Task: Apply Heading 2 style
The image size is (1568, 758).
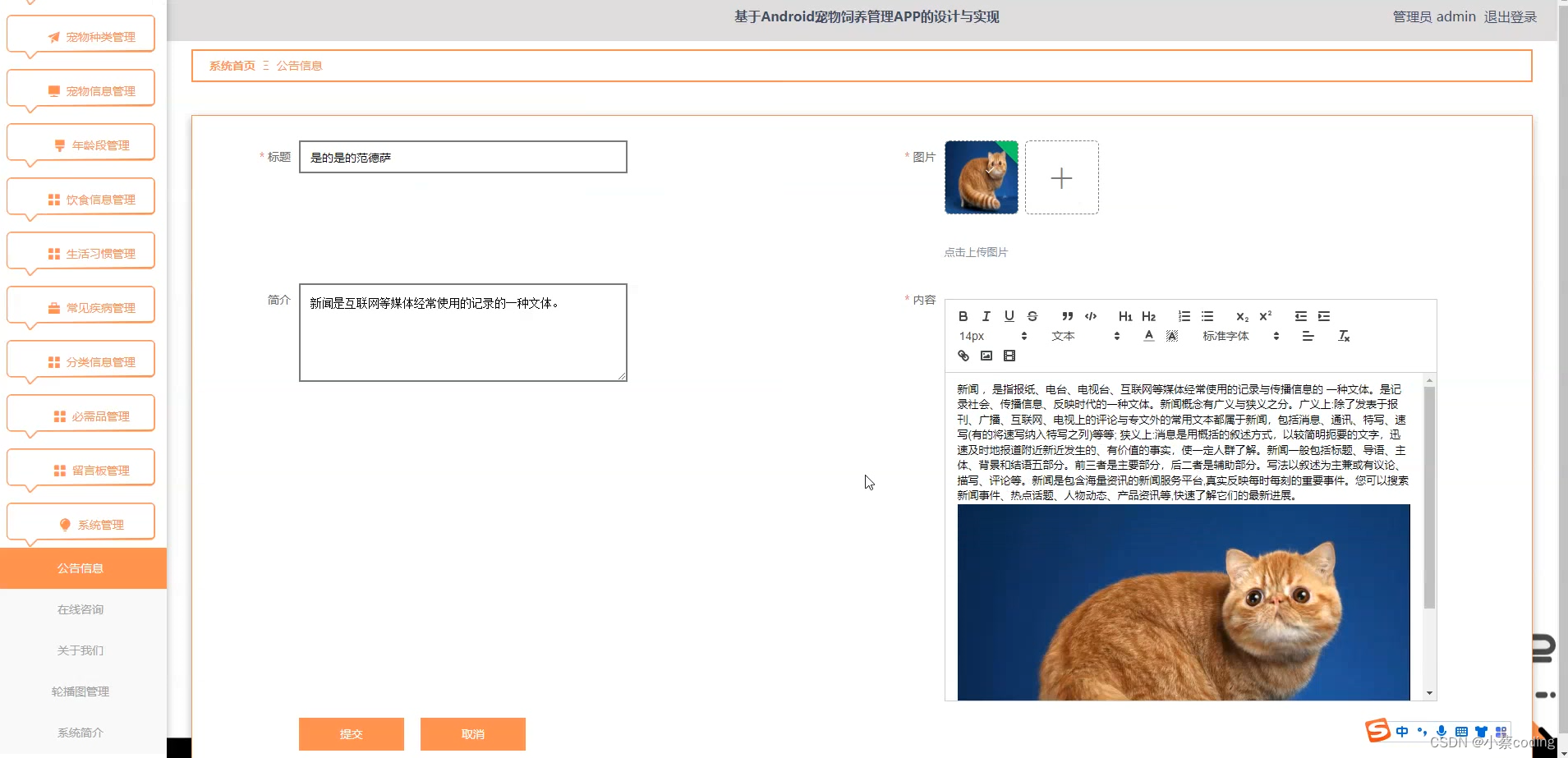Action: [x=1149, y=316]
